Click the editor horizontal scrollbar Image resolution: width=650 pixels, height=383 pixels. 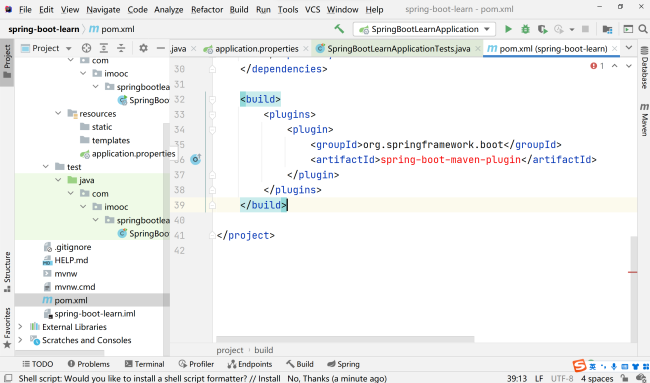(x=345, y=339)
